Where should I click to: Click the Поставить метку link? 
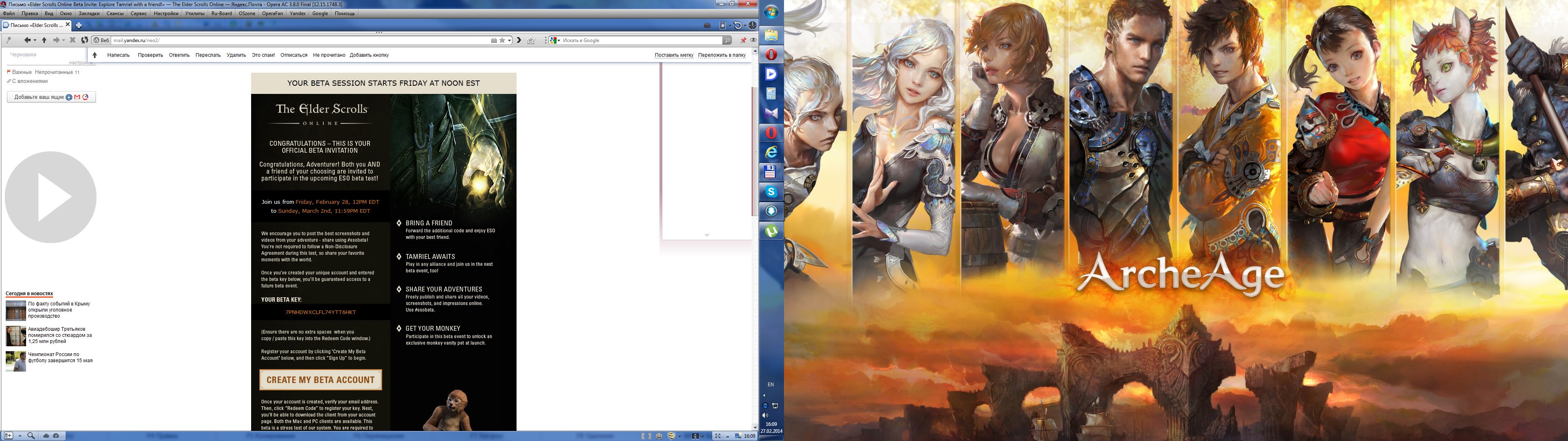[674, 55]
